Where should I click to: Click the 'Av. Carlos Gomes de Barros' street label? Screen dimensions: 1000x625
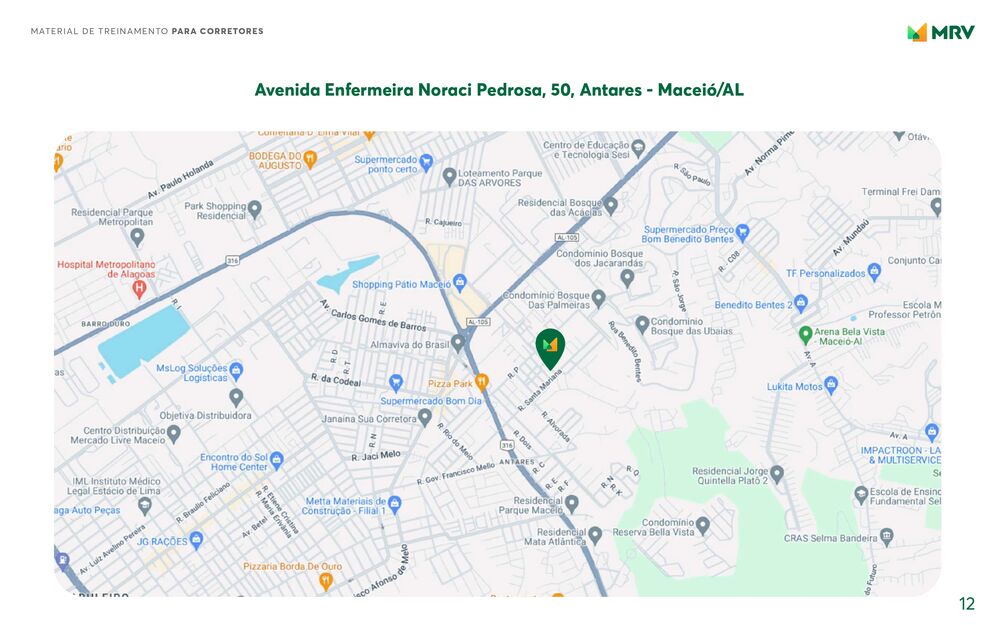372,315
